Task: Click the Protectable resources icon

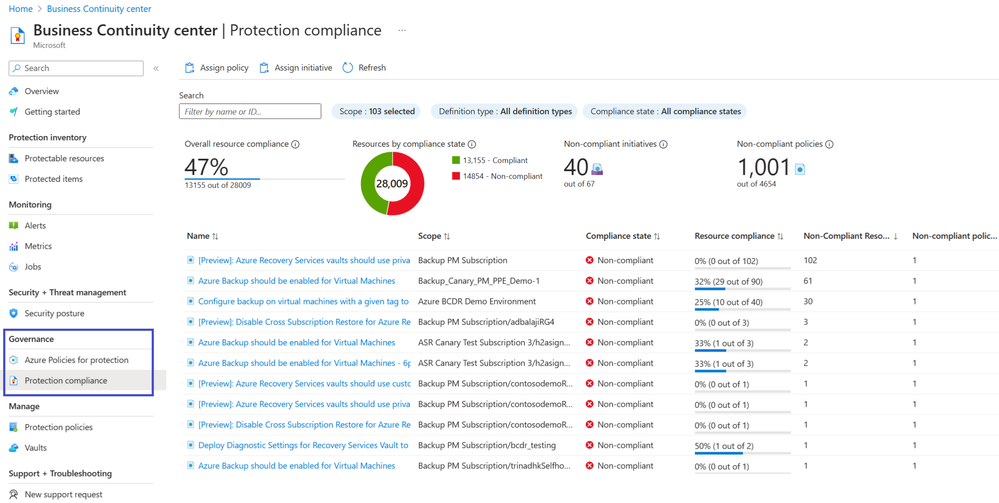Action: click(x=13, y=158)
